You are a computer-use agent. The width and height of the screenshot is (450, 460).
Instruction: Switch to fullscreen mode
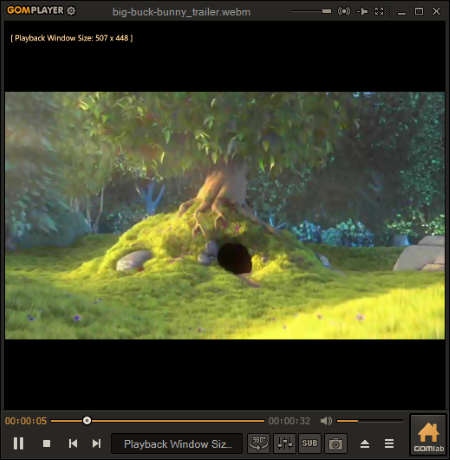tap(379, 12)
